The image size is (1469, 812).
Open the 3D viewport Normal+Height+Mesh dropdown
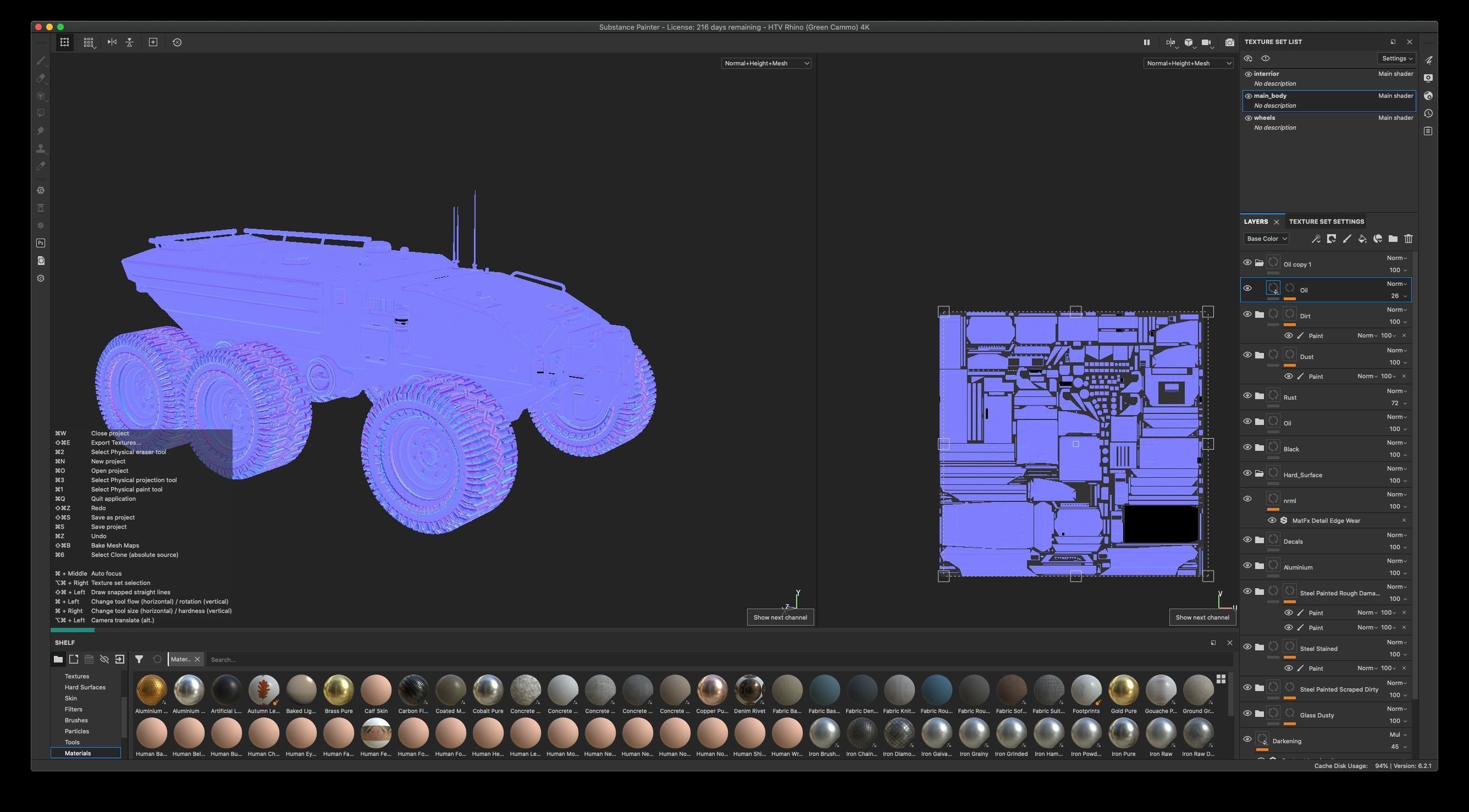(766, 63)
